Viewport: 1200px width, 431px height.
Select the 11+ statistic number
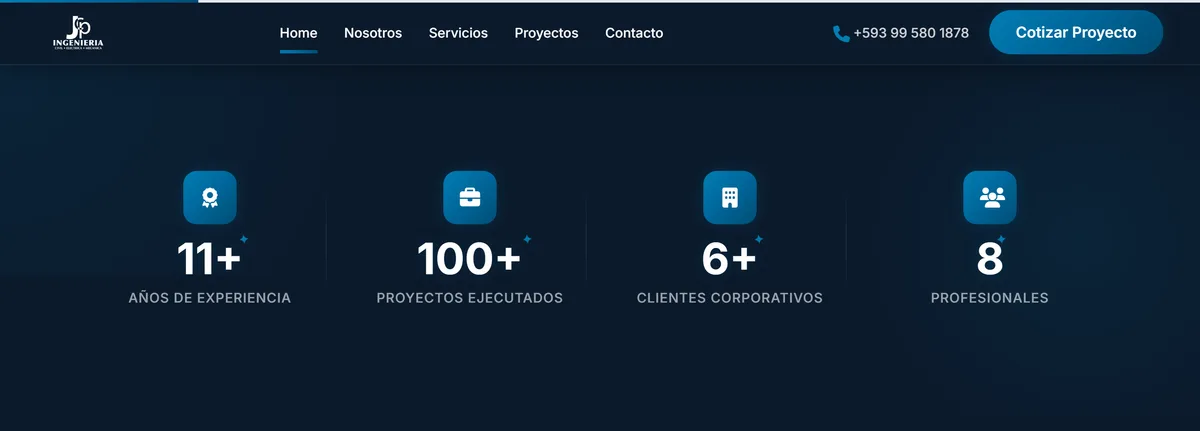click(209, 259)
